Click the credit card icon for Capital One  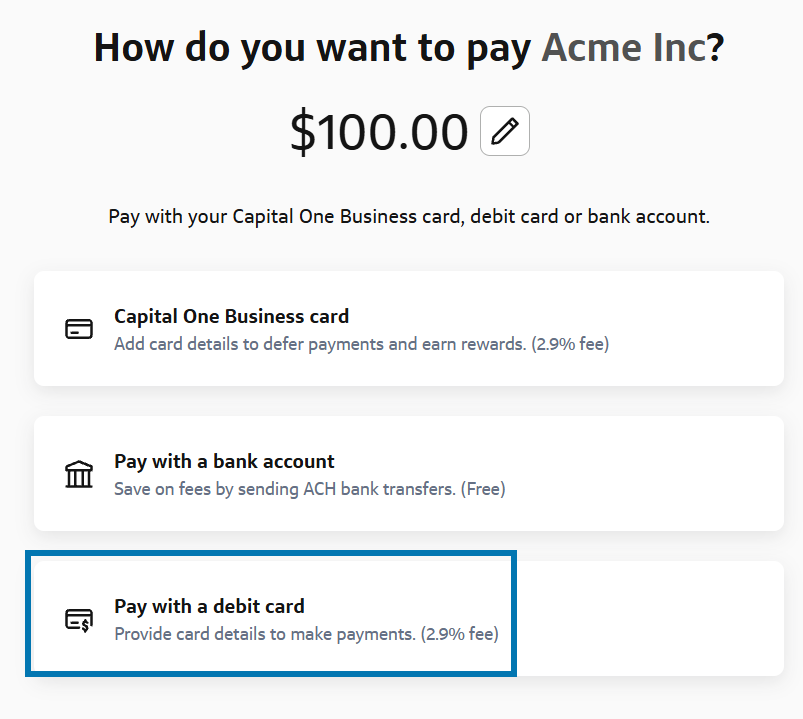tap(79, 329)
